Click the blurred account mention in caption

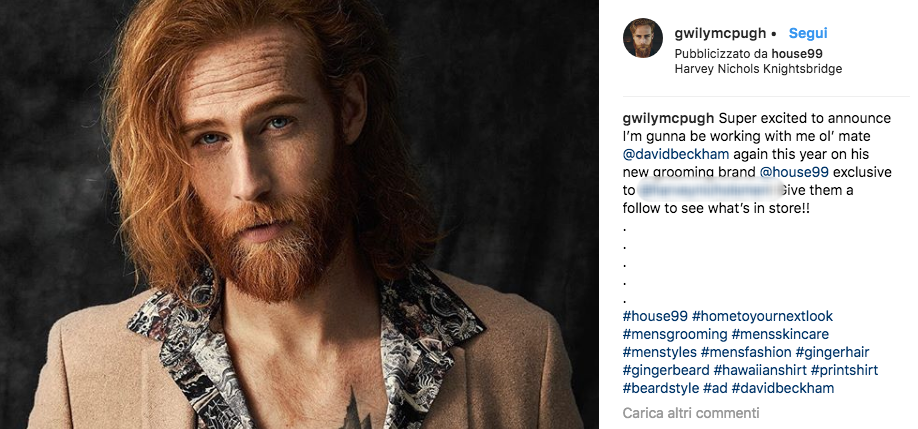(697, 190)
